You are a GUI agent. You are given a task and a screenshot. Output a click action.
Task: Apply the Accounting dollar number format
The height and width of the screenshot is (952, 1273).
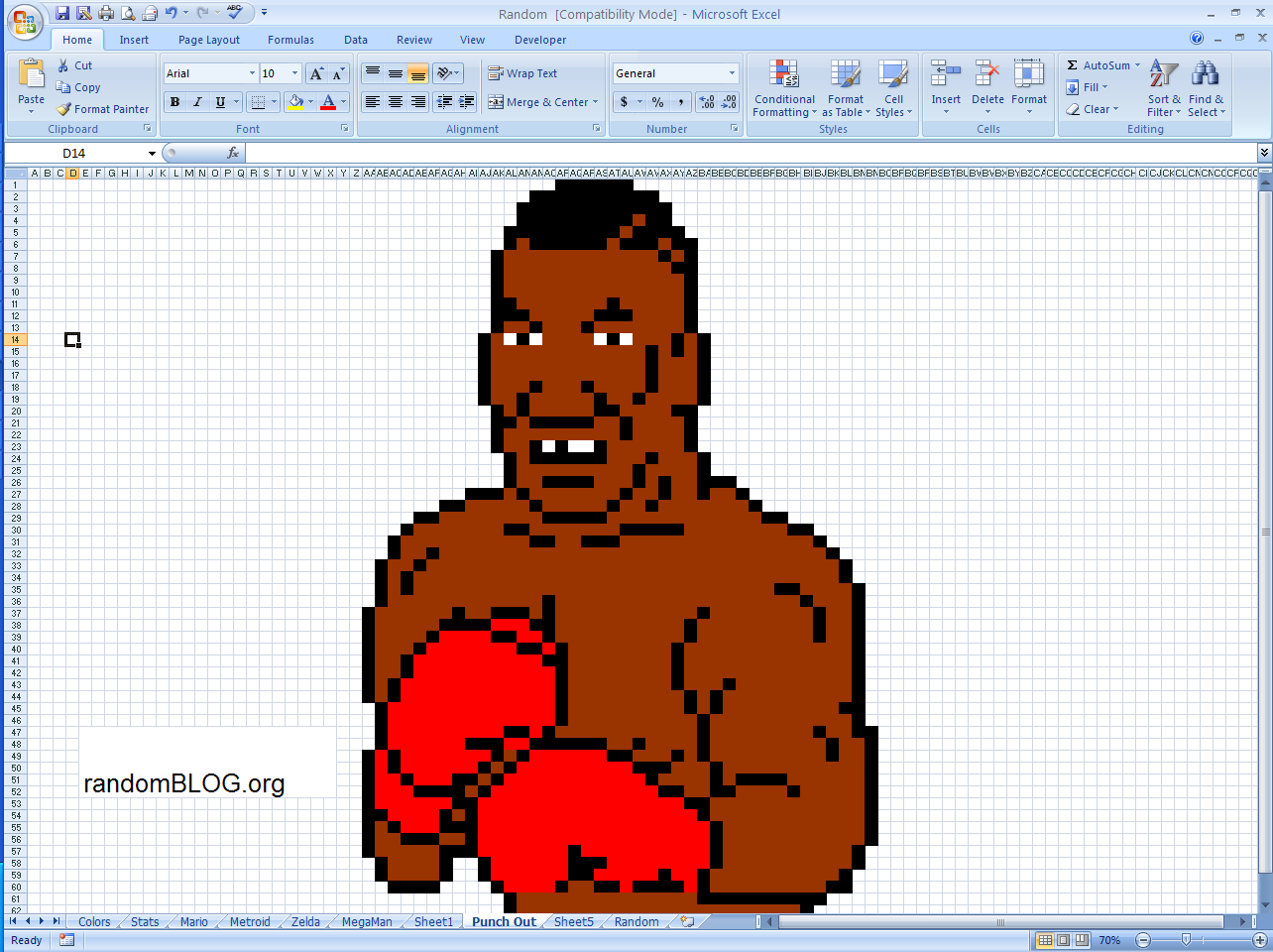(x=624, y=102)
